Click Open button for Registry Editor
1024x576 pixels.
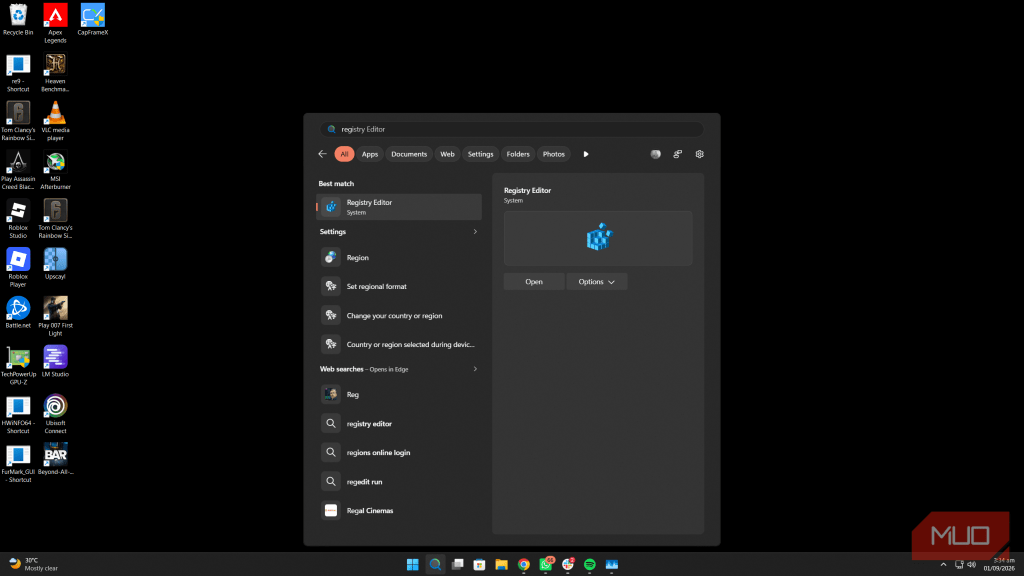pyautogui.click(x=534, y=281)
